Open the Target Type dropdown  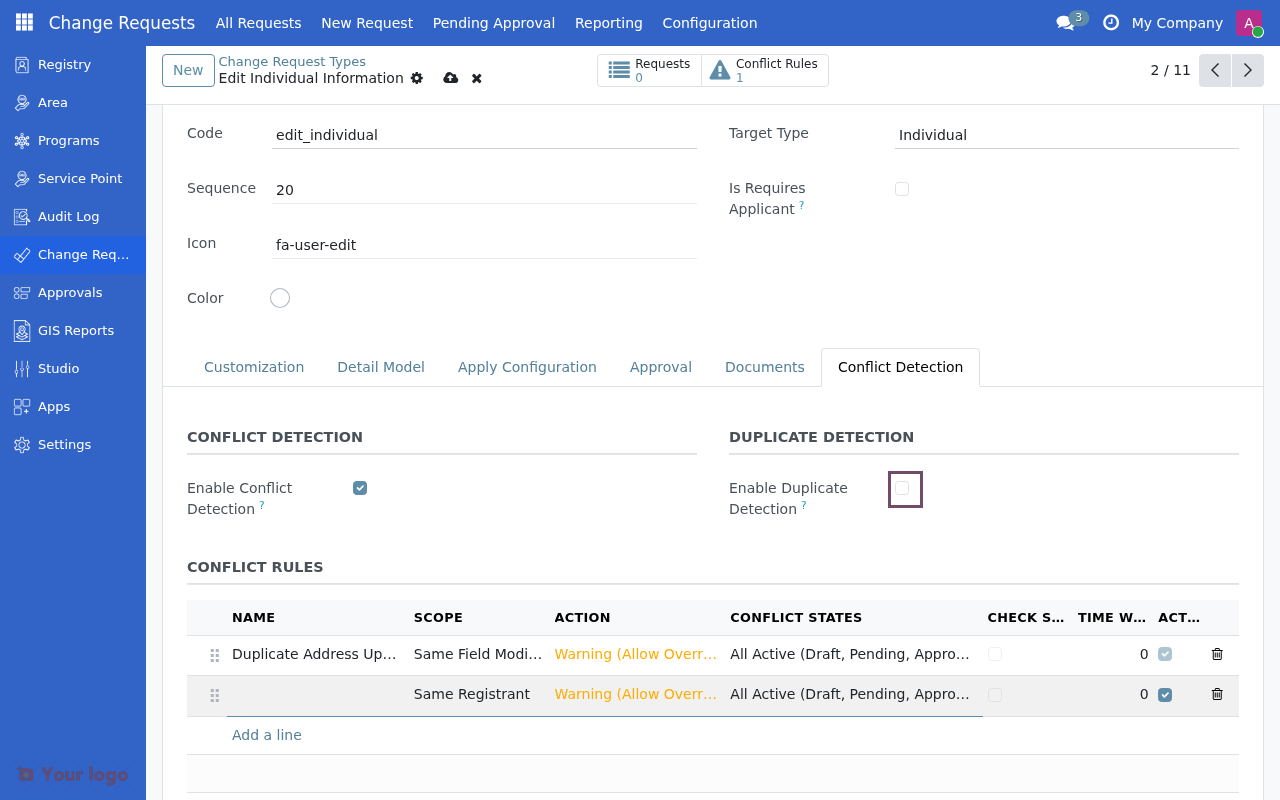1066,135
